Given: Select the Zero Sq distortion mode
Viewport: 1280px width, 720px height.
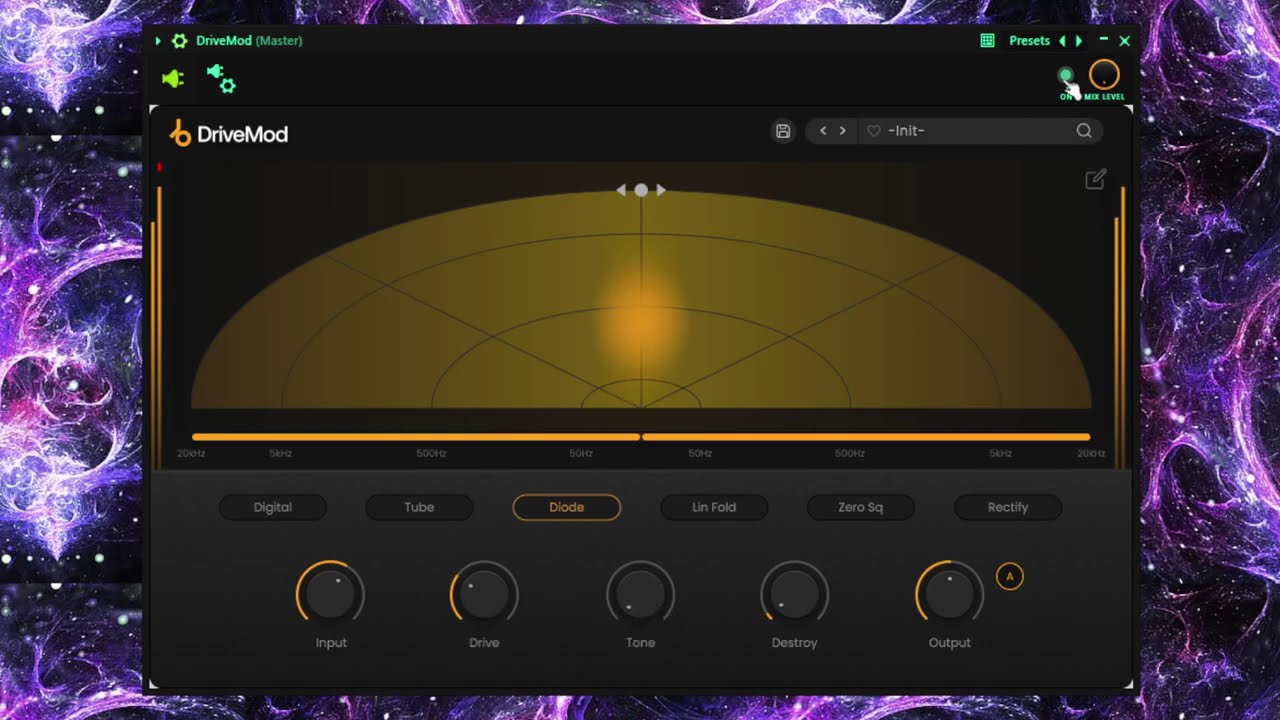Looking at the screenshot, I should coord(861,507).
